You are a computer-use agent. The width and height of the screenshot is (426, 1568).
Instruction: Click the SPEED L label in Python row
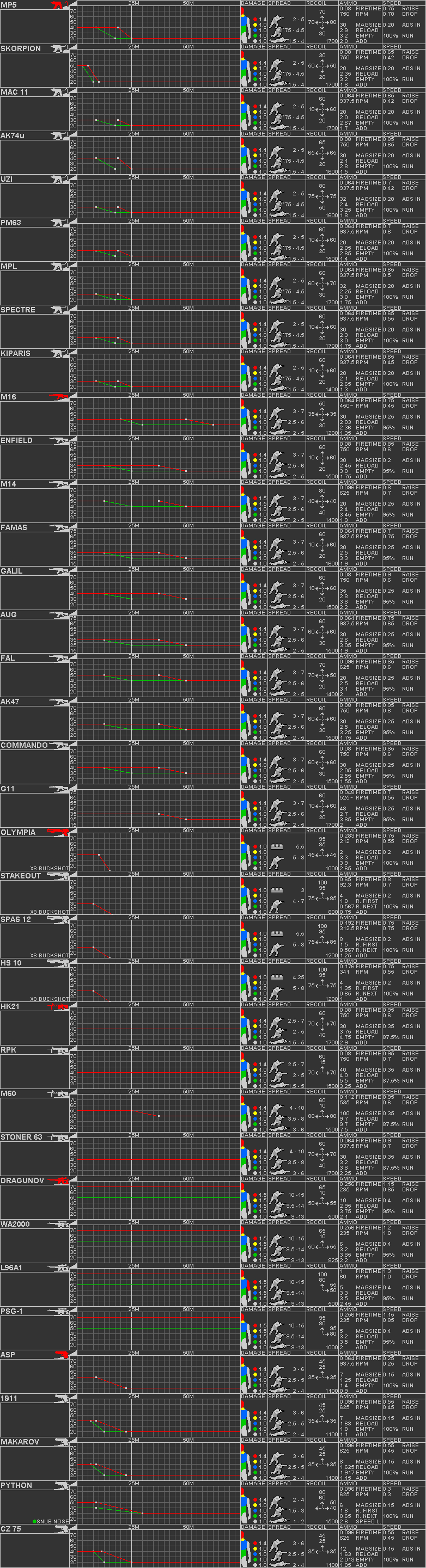coord(368,1522)
